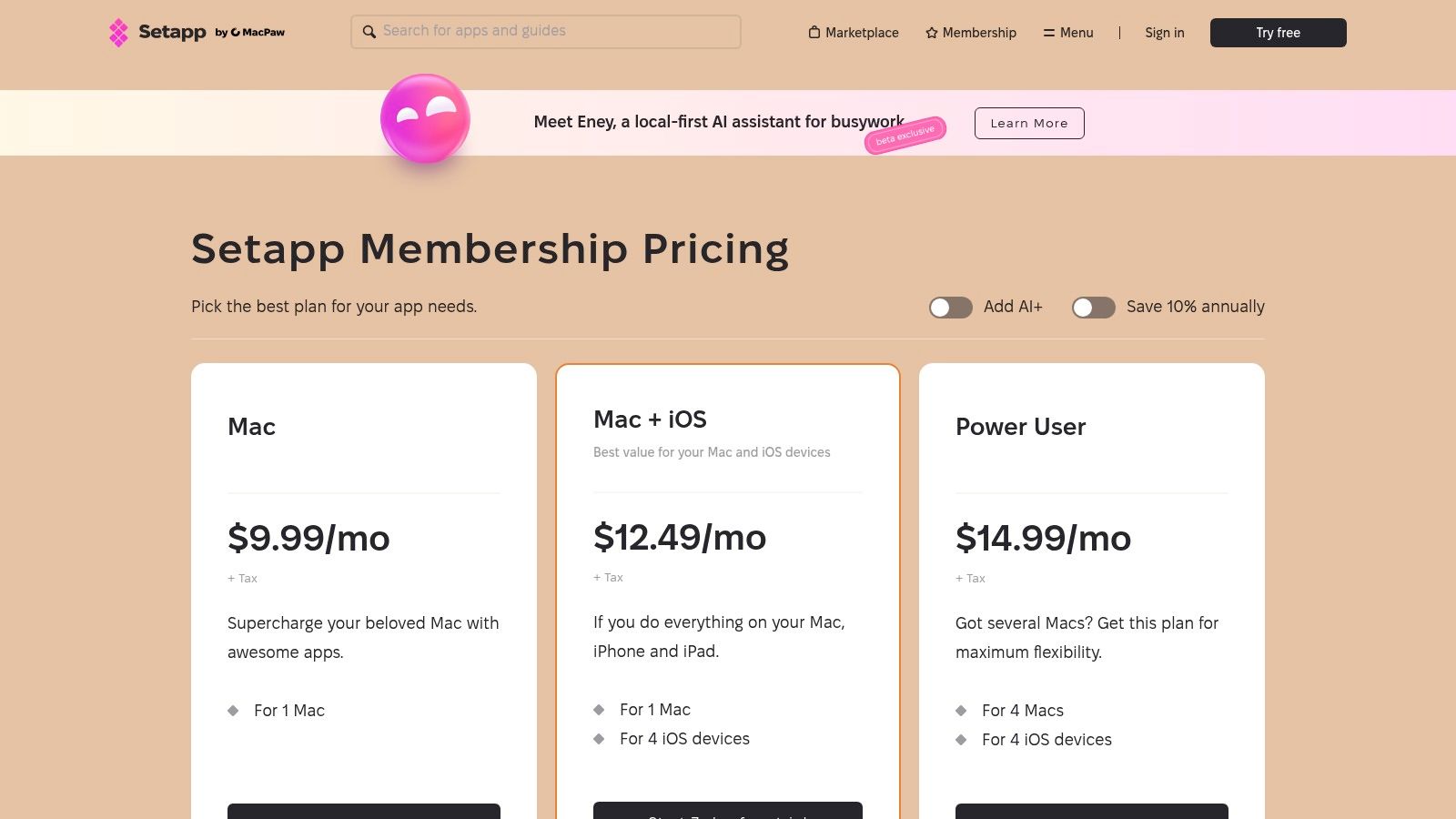Open the hamburger Menu icon
This screenshot has width=1456, height=819.
[x=1047, y=32]
